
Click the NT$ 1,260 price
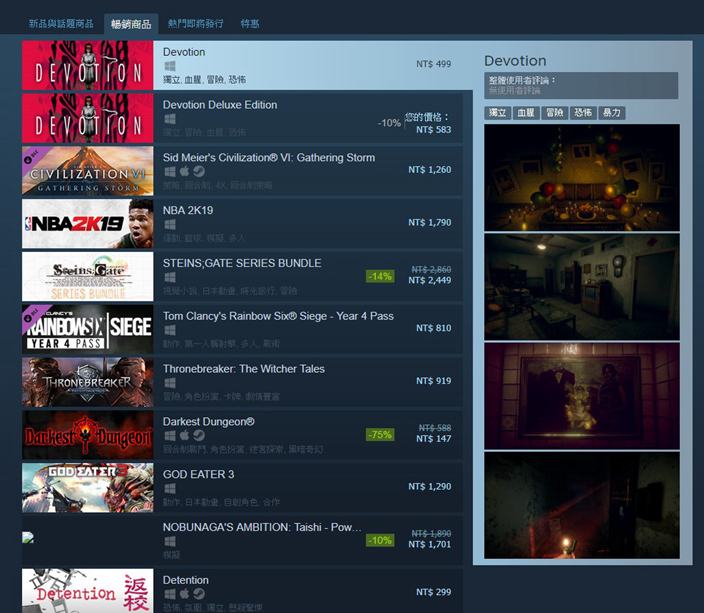click(x=430, y=170)
